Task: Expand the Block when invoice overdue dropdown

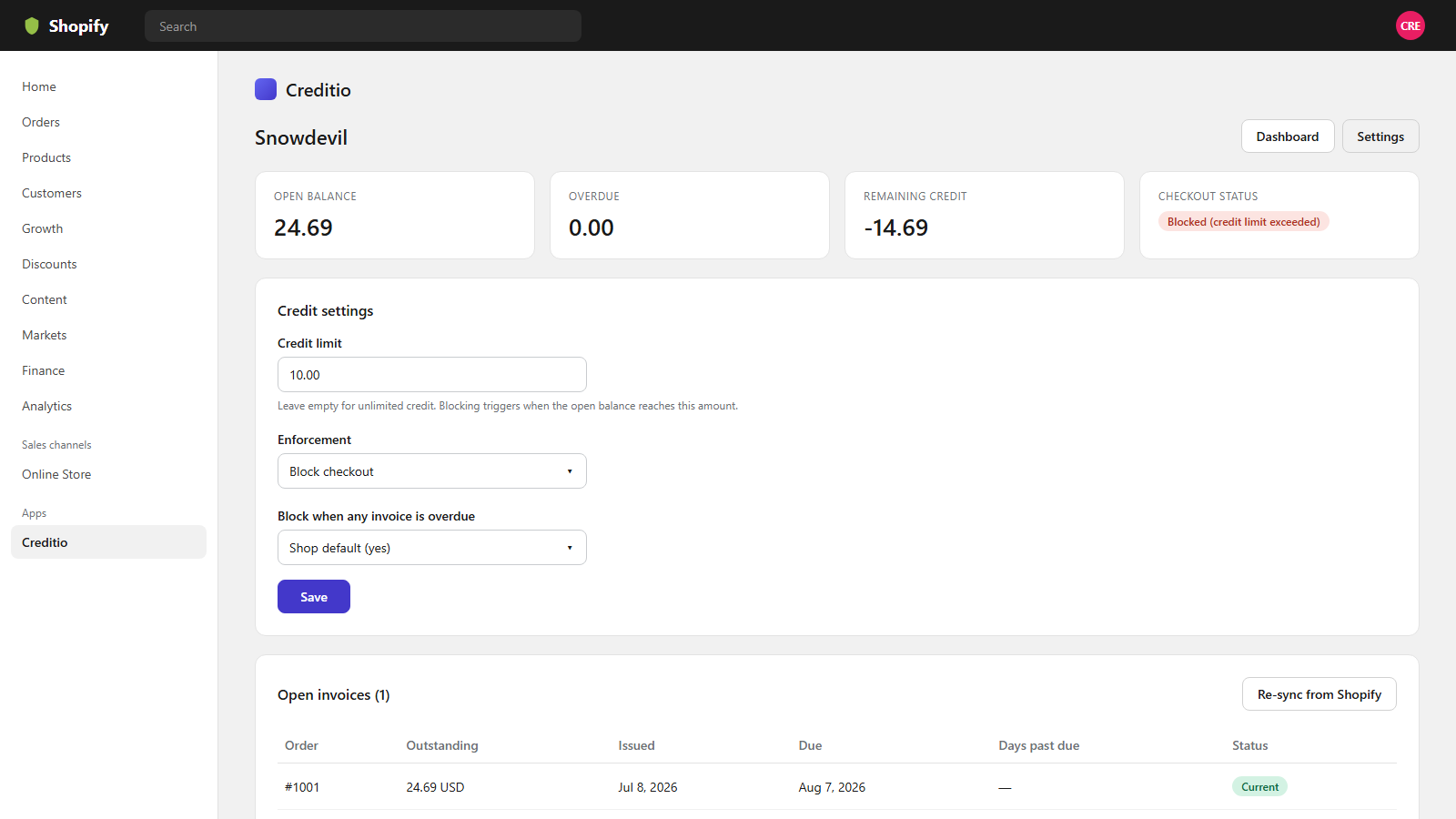Action: (x=432, y=548)
